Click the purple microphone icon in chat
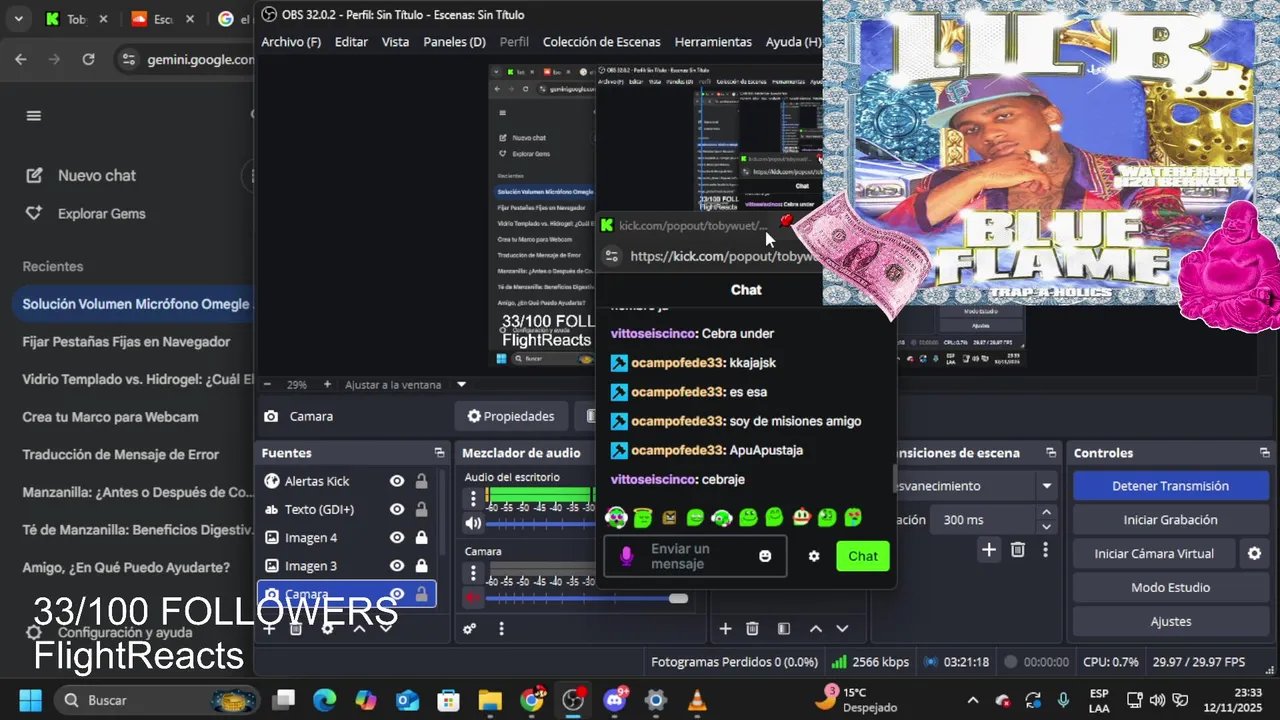 click(x=626, y=556)
